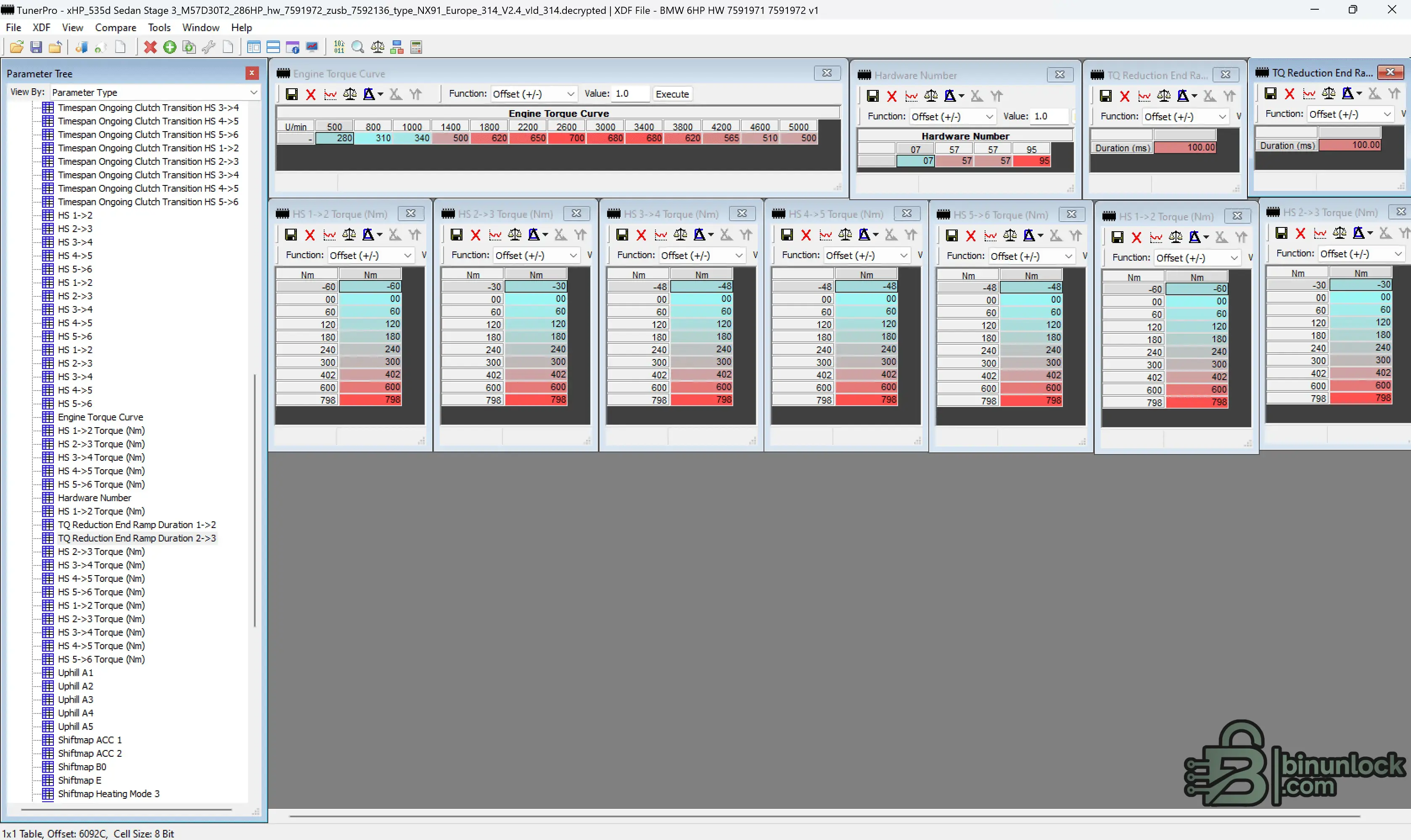Open the Compare menu
The height and width of the screenshot is (840, 1411).
coord(116,27)
